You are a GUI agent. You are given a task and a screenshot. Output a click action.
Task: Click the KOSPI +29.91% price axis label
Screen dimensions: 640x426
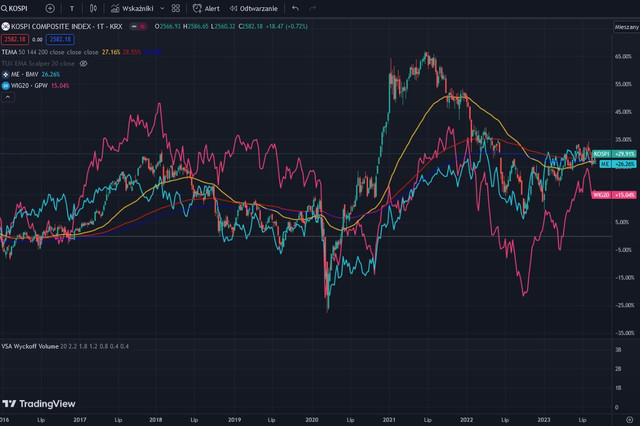[x=614, y=154]
